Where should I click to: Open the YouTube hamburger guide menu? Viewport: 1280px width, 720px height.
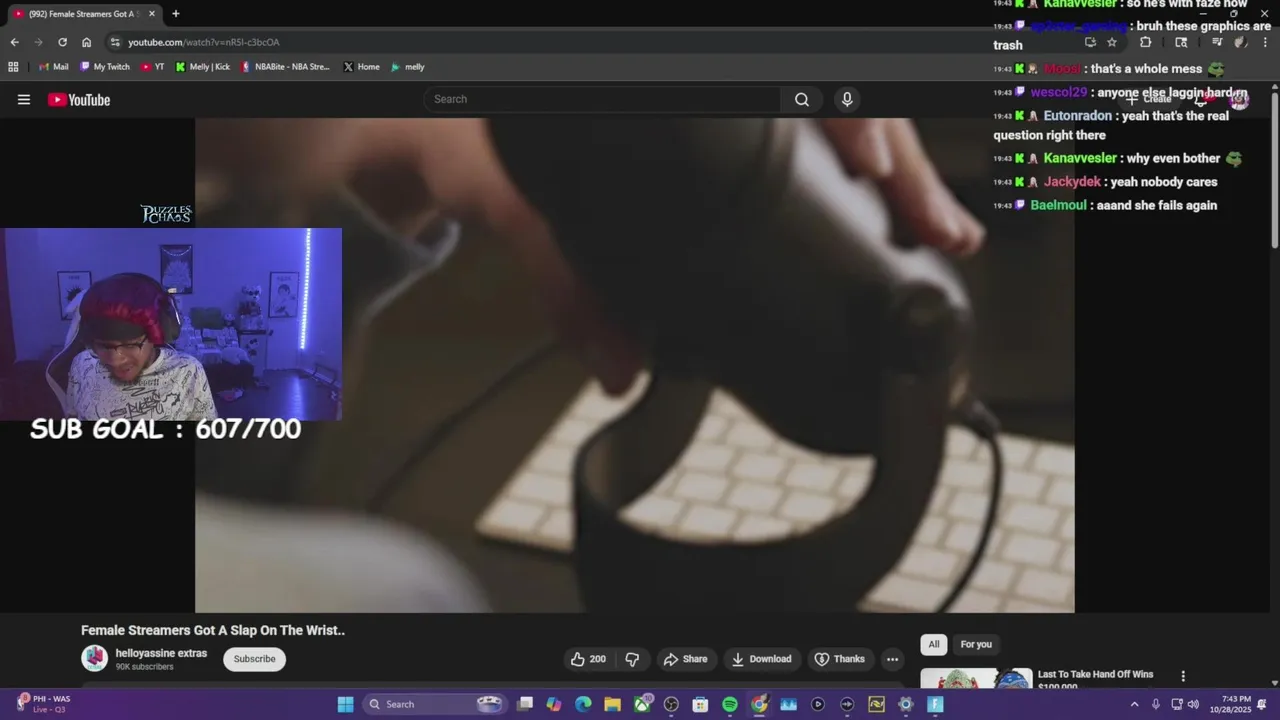(x=24, y=99)
